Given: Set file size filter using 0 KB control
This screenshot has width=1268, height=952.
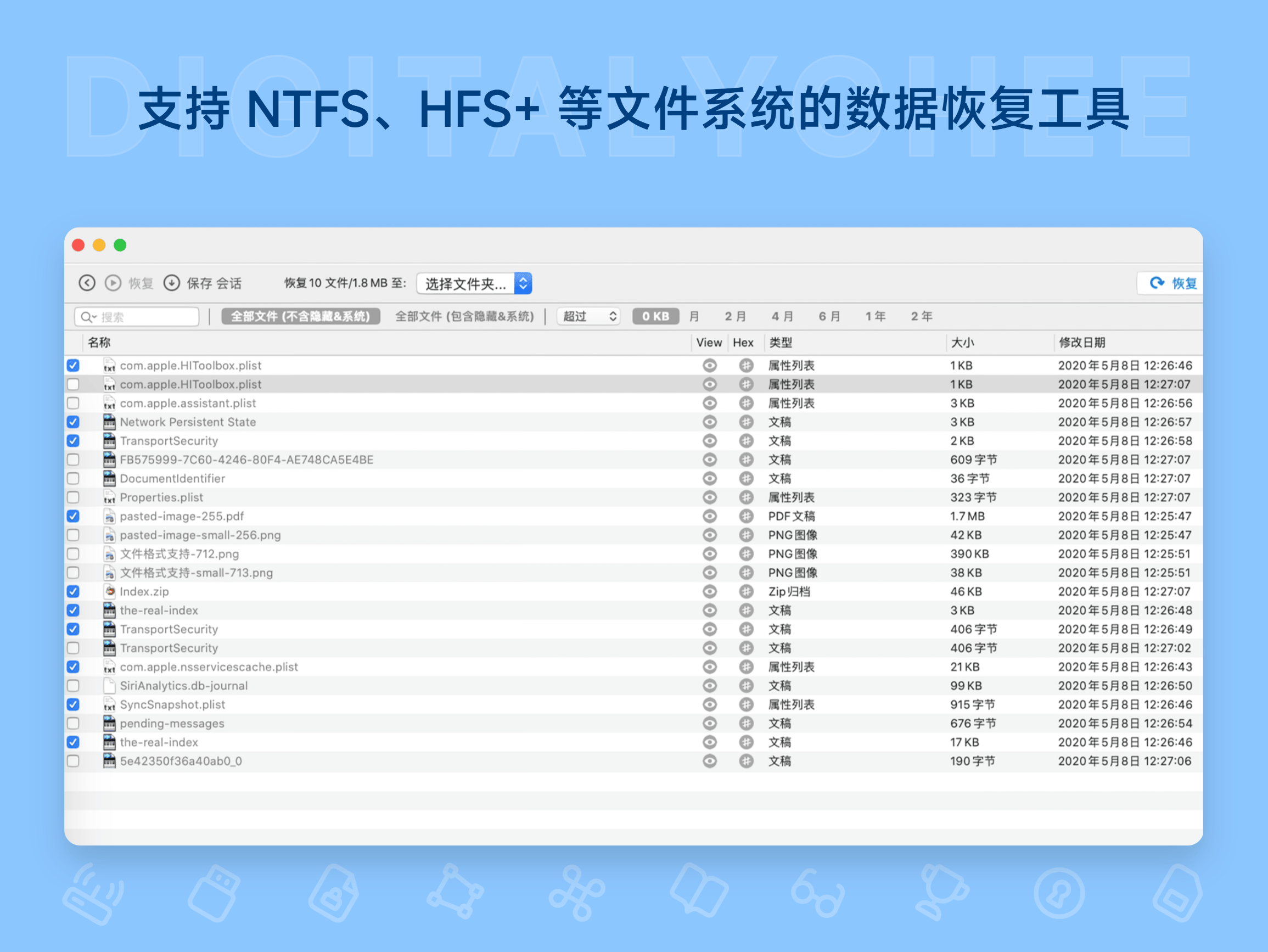Looking at the screenshot, I should tap(655, 316).
